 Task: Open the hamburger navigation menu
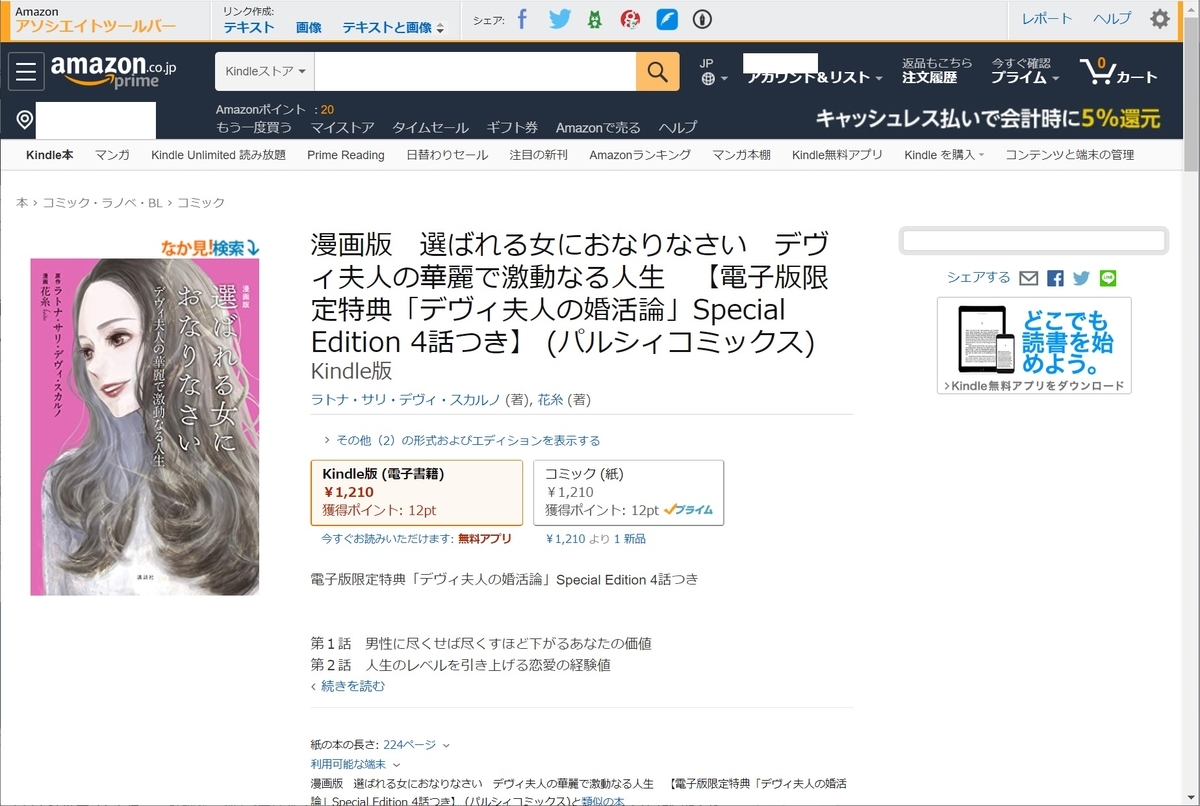(x=26, y=72)
